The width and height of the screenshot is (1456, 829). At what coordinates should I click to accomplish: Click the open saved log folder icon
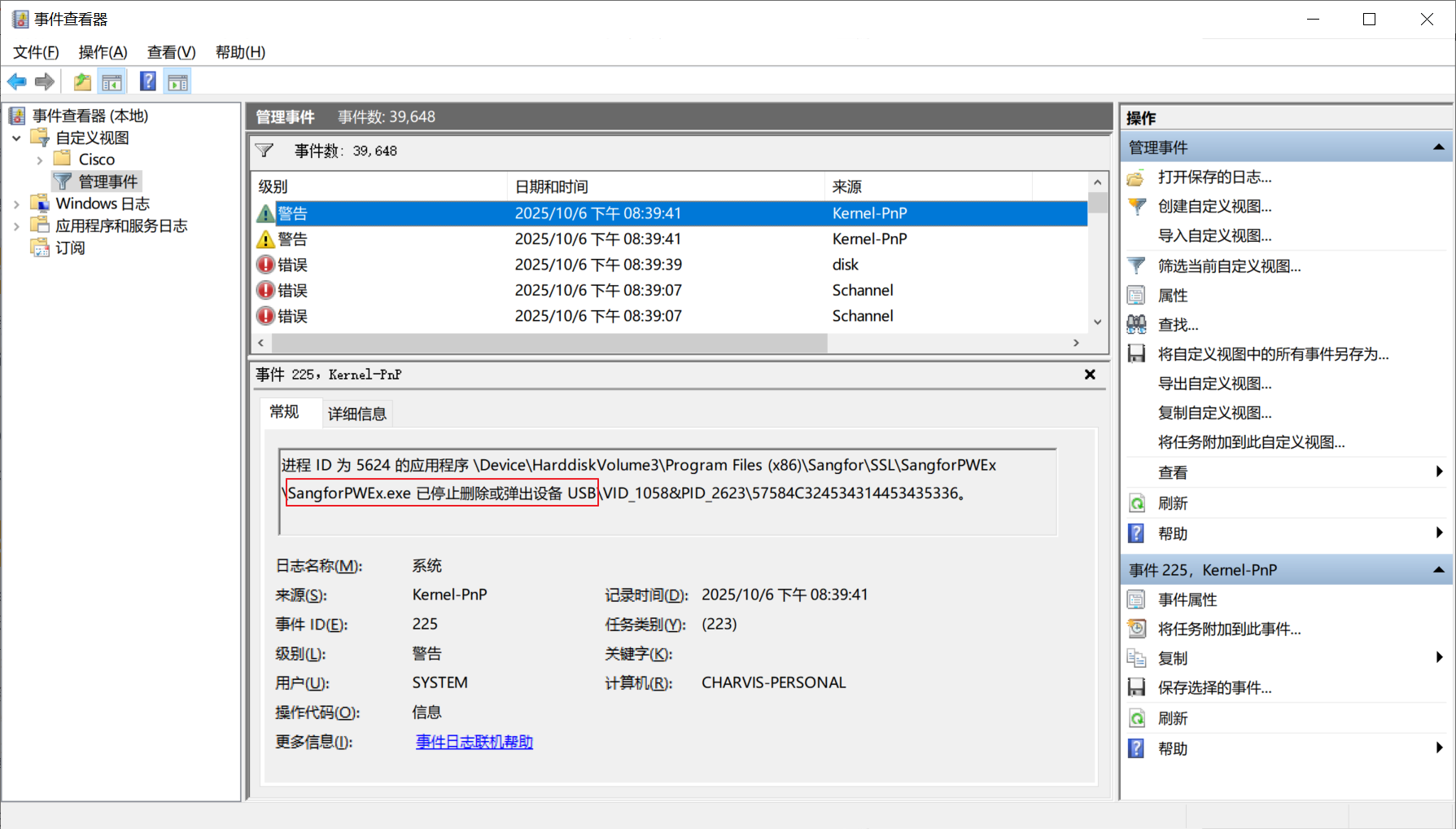pos(1136,177)
